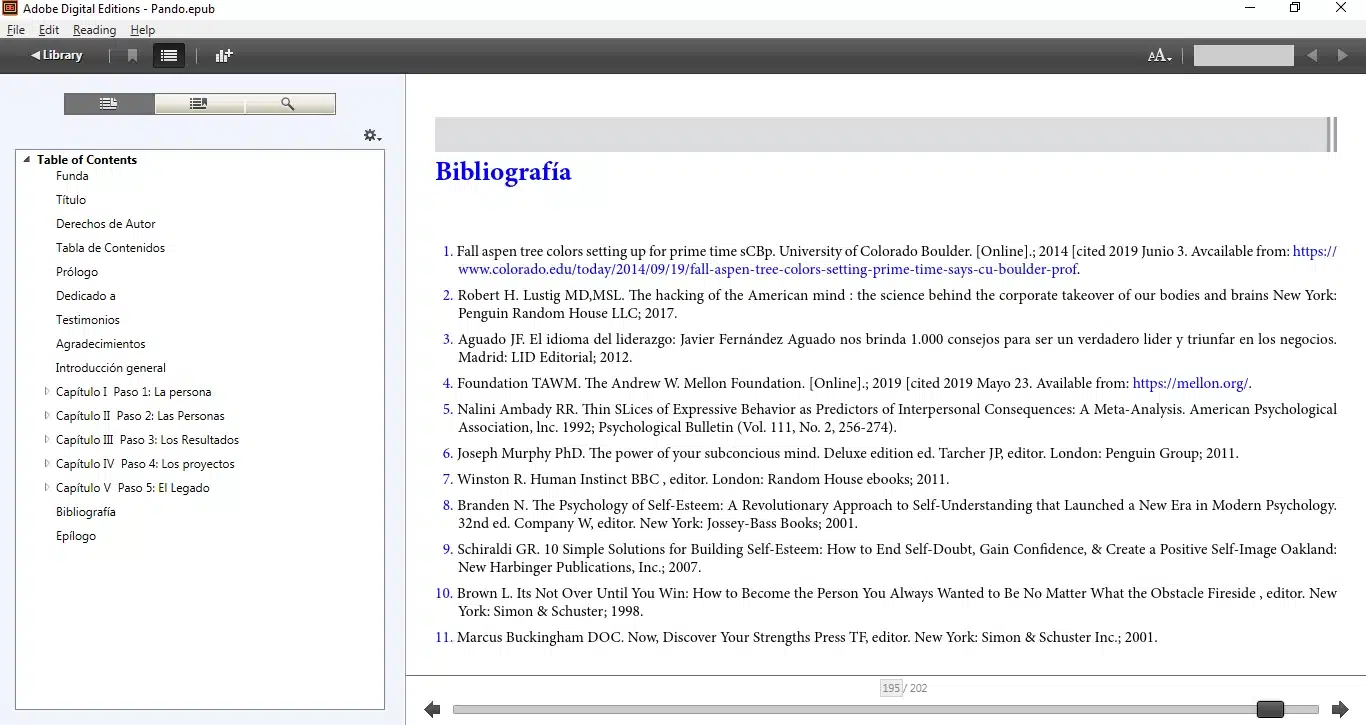Expand Capítulo III Paso 3: Los Resultados

[x=47, y=439]
